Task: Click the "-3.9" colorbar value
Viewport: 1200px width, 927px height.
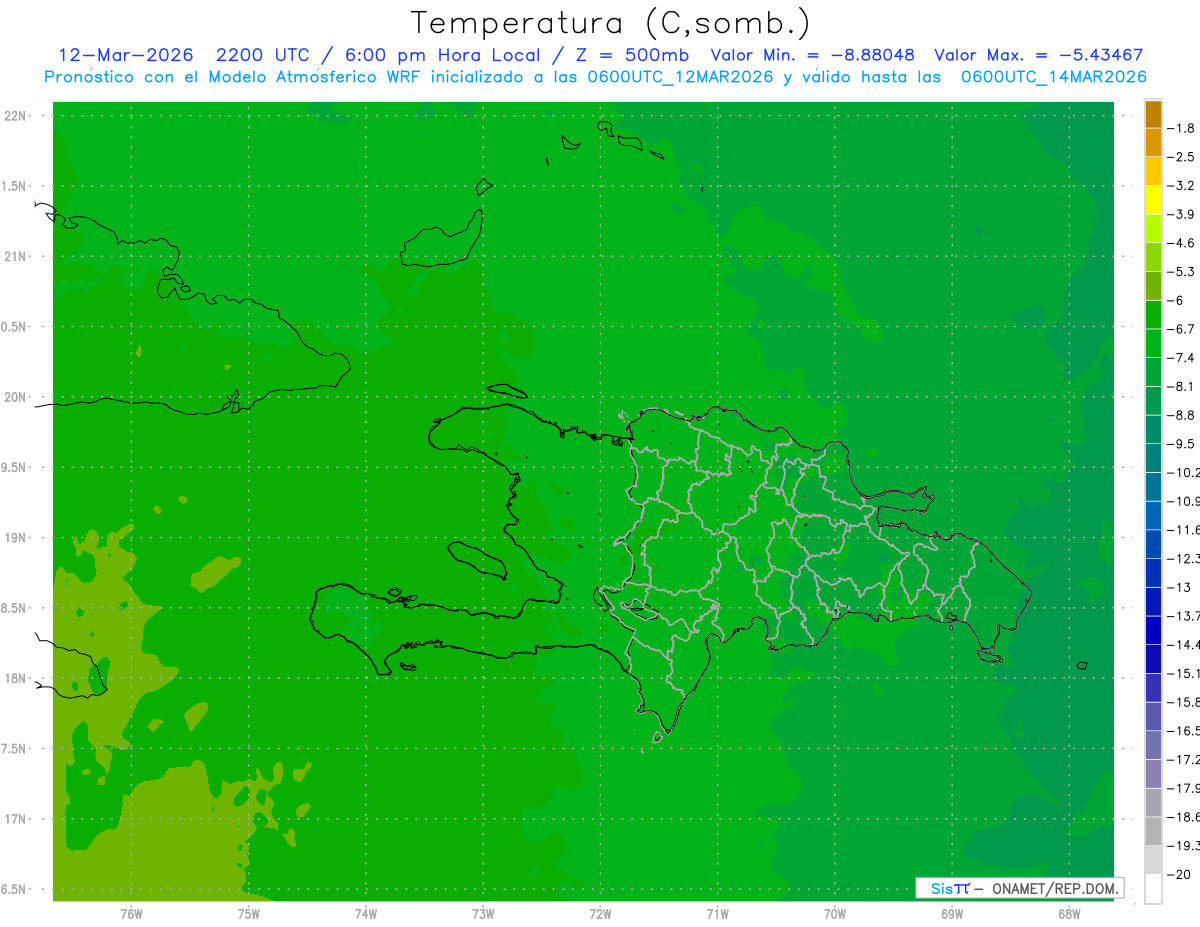Action: coord(1181,214)
